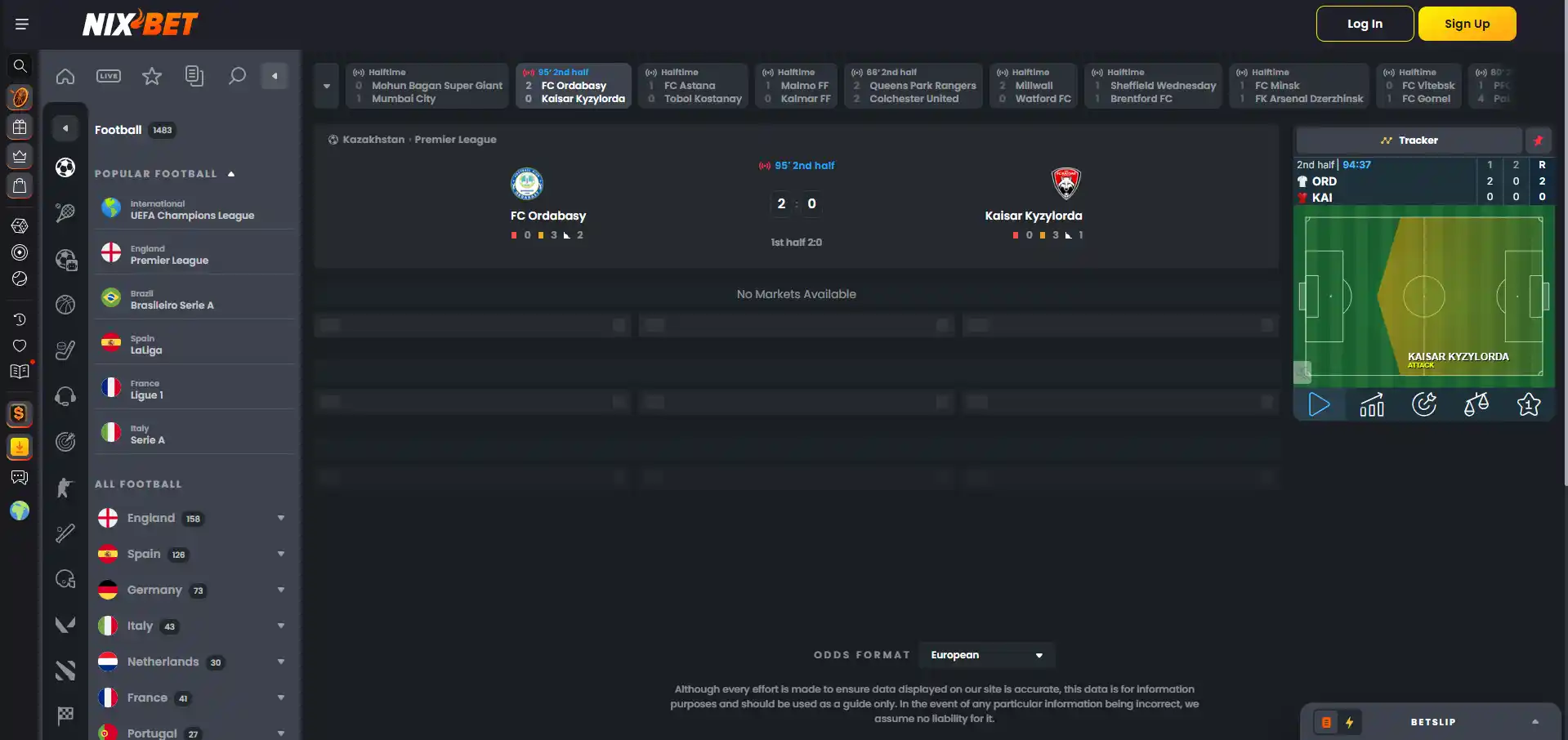Open Spain LaLiga league

coord(193,345)
